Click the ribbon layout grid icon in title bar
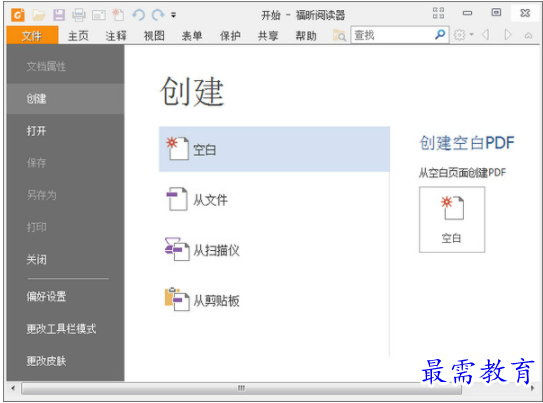 [x=438, y=13]
